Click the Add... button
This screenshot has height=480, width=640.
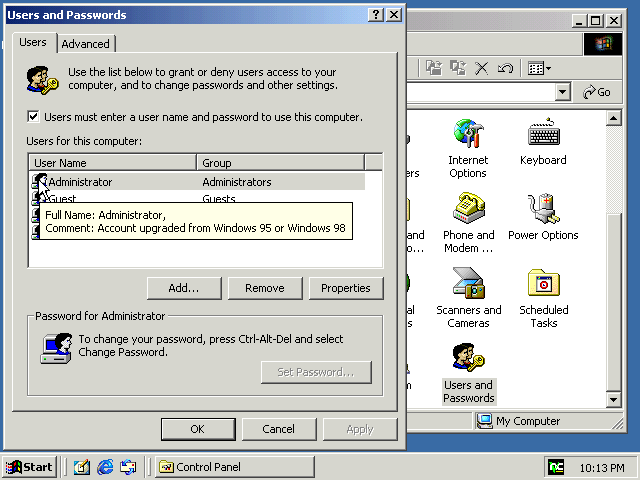point(183,288)
